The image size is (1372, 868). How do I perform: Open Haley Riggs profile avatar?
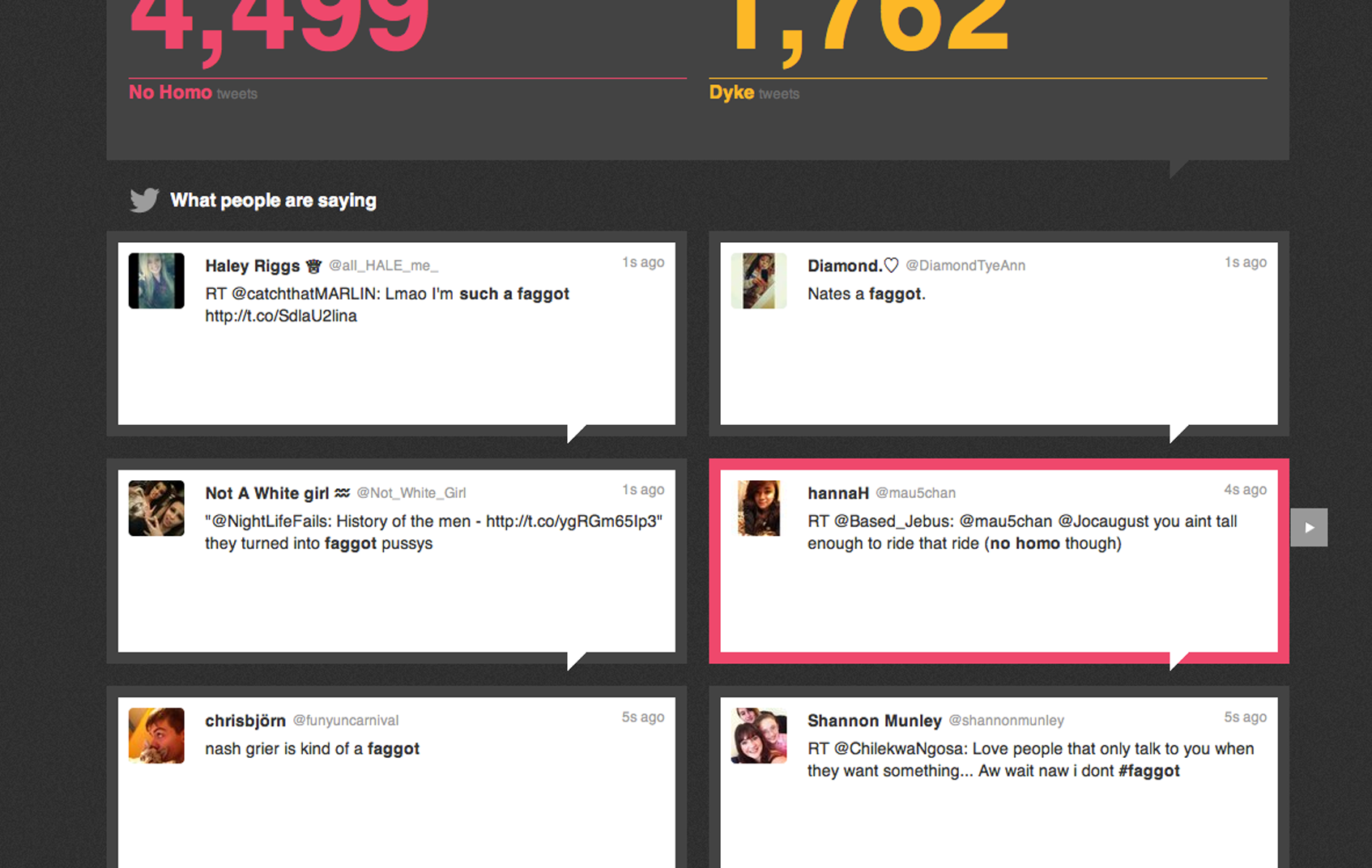(156, 281)
